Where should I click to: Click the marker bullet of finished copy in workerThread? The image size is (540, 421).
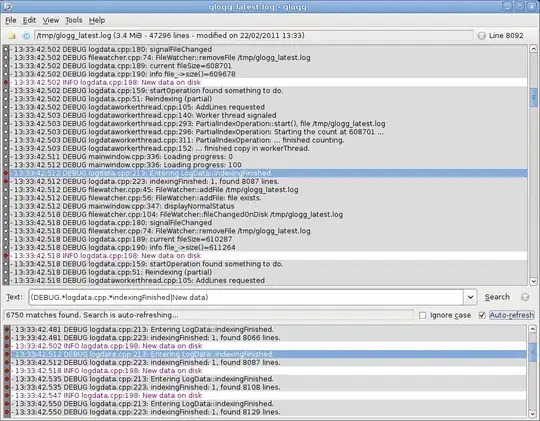[x=6, y=148]
